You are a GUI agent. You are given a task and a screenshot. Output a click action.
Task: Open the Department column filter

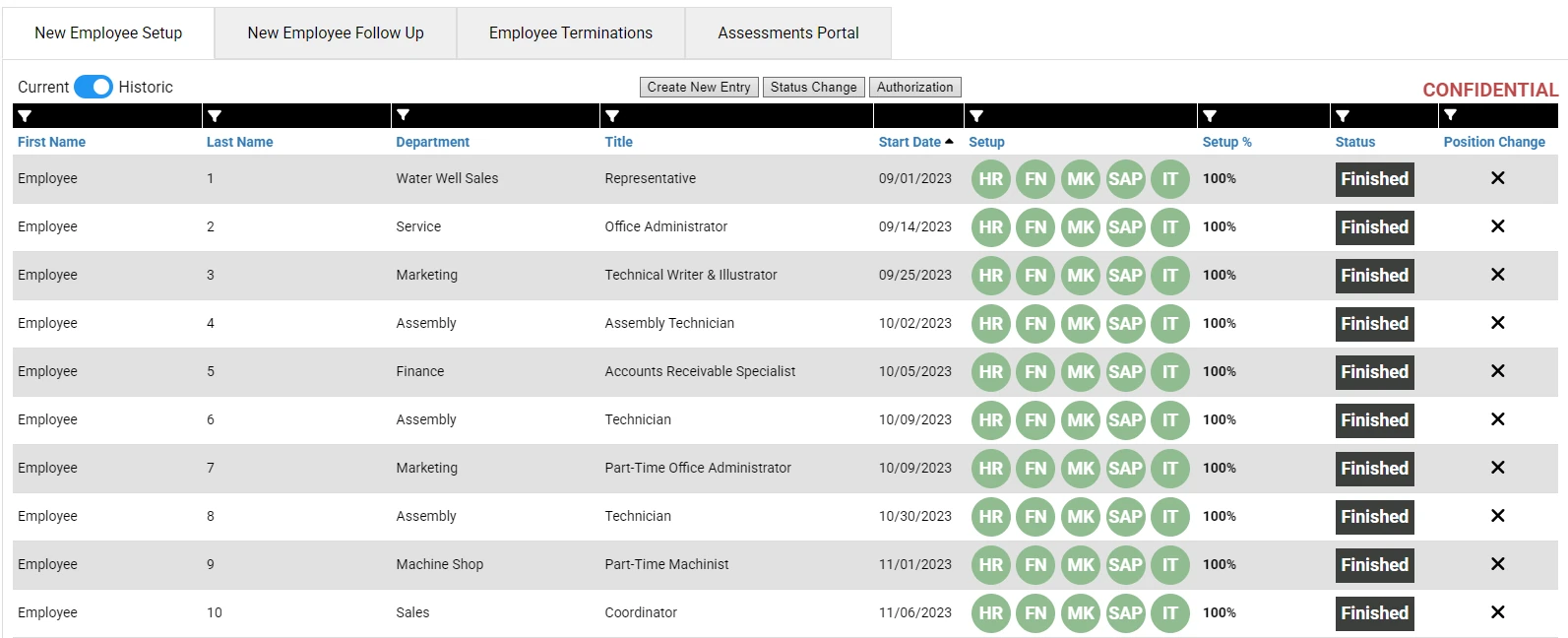point(403,116)
